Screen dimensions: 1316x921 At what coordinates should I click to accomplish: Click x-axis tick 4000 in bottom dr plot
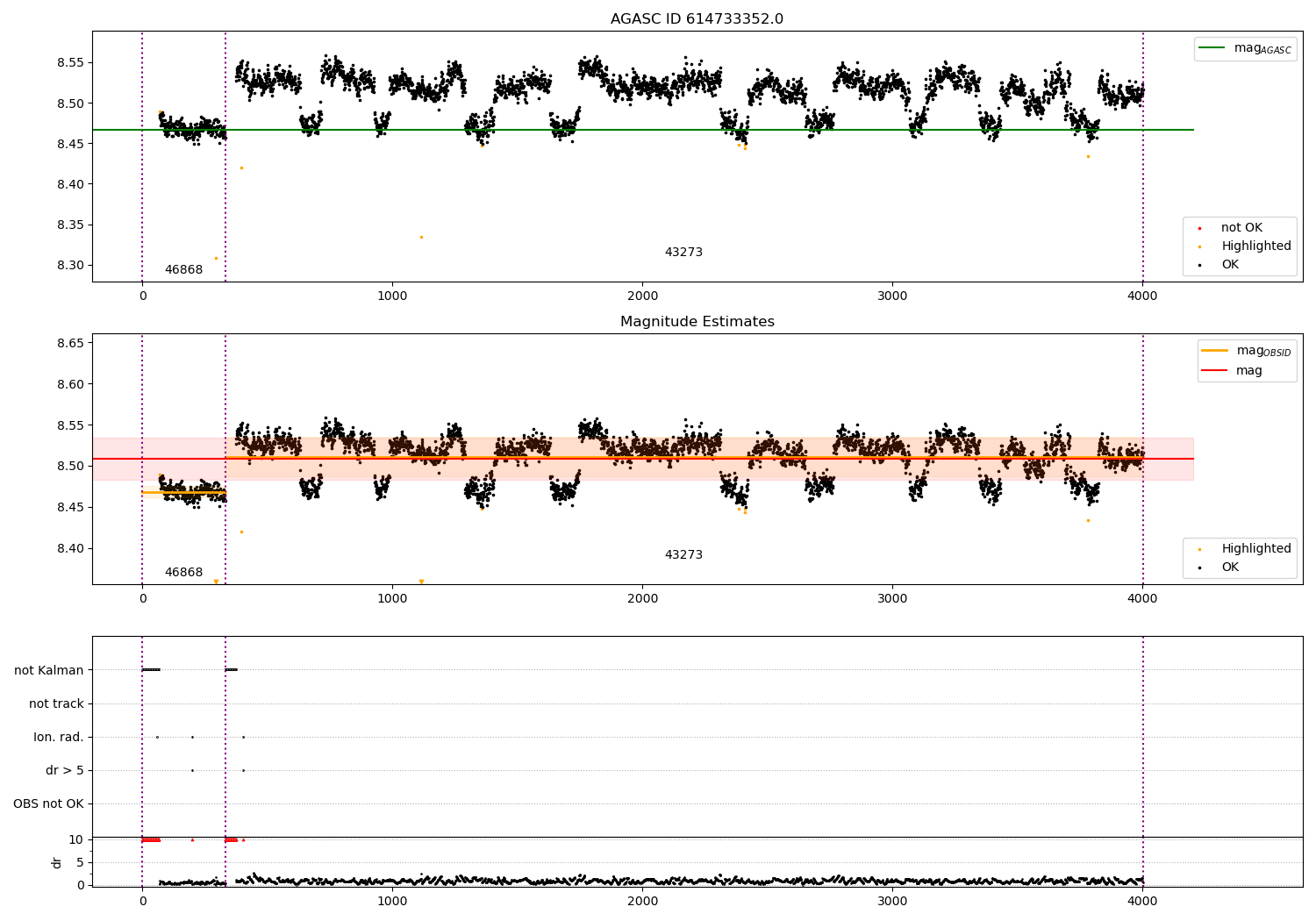coord(1142,901)
